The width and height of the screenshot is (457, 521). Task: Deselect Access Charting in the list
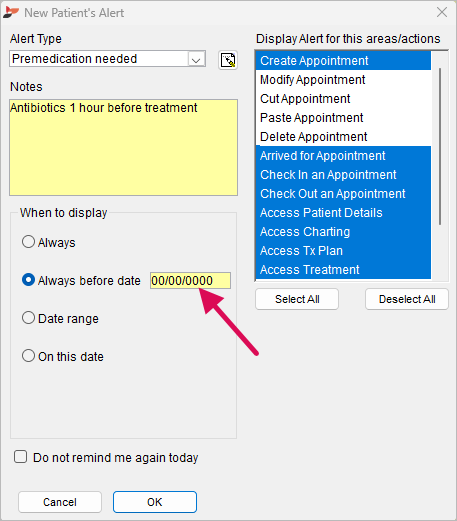click(343, 232)
